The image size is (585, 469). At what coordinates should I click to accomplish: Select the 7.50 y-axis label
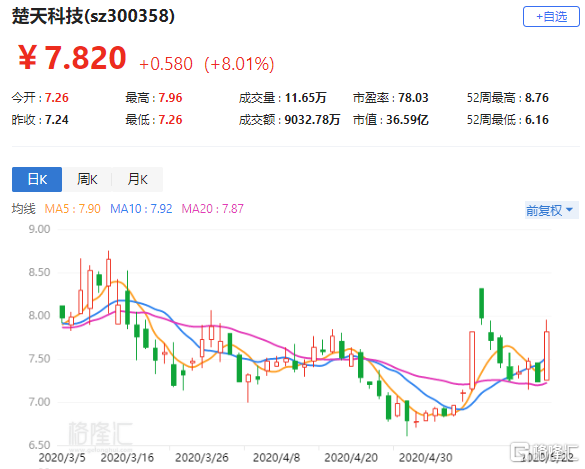(x=39, y=359)
